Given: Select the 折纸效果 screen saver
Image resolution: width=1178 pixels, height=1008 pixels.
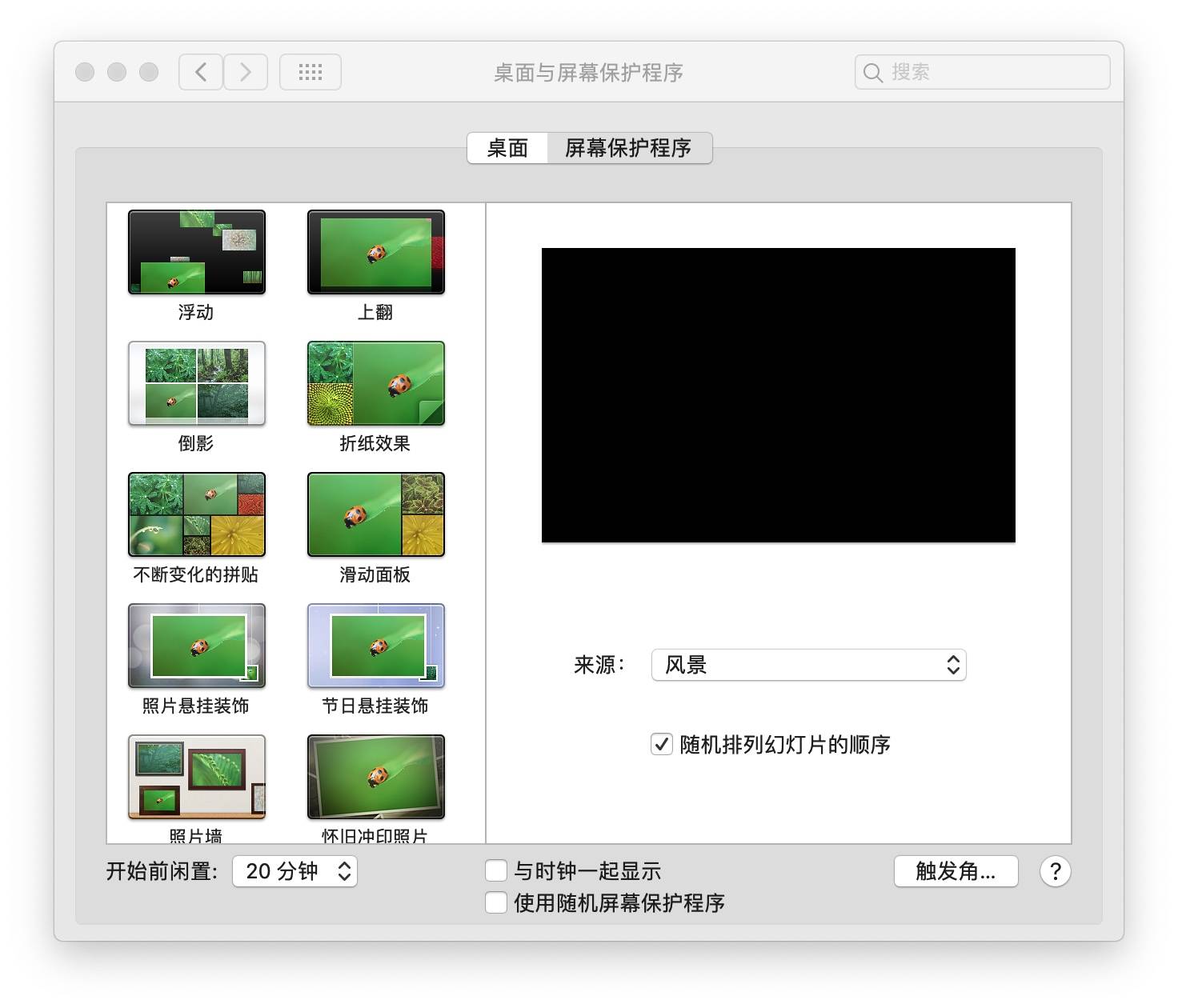Looking at the screenshot, I should (x=375, y=384).
